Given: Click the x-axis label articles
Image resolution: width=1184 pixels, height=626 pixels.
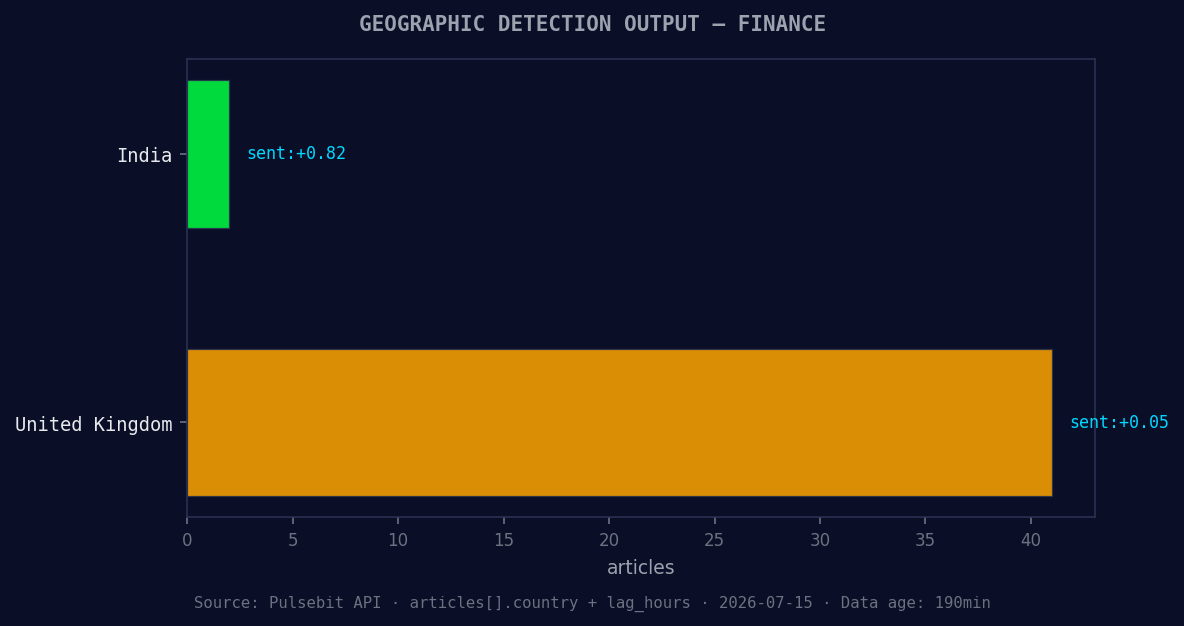Looking at the screenshot, I should pos(640,567).
